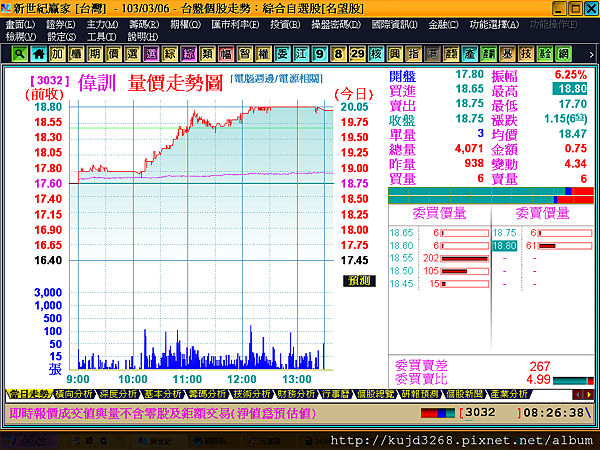Click the cyan 9 toolbar icon
Viewport: 600px width, 450px height.
point(320,54)
